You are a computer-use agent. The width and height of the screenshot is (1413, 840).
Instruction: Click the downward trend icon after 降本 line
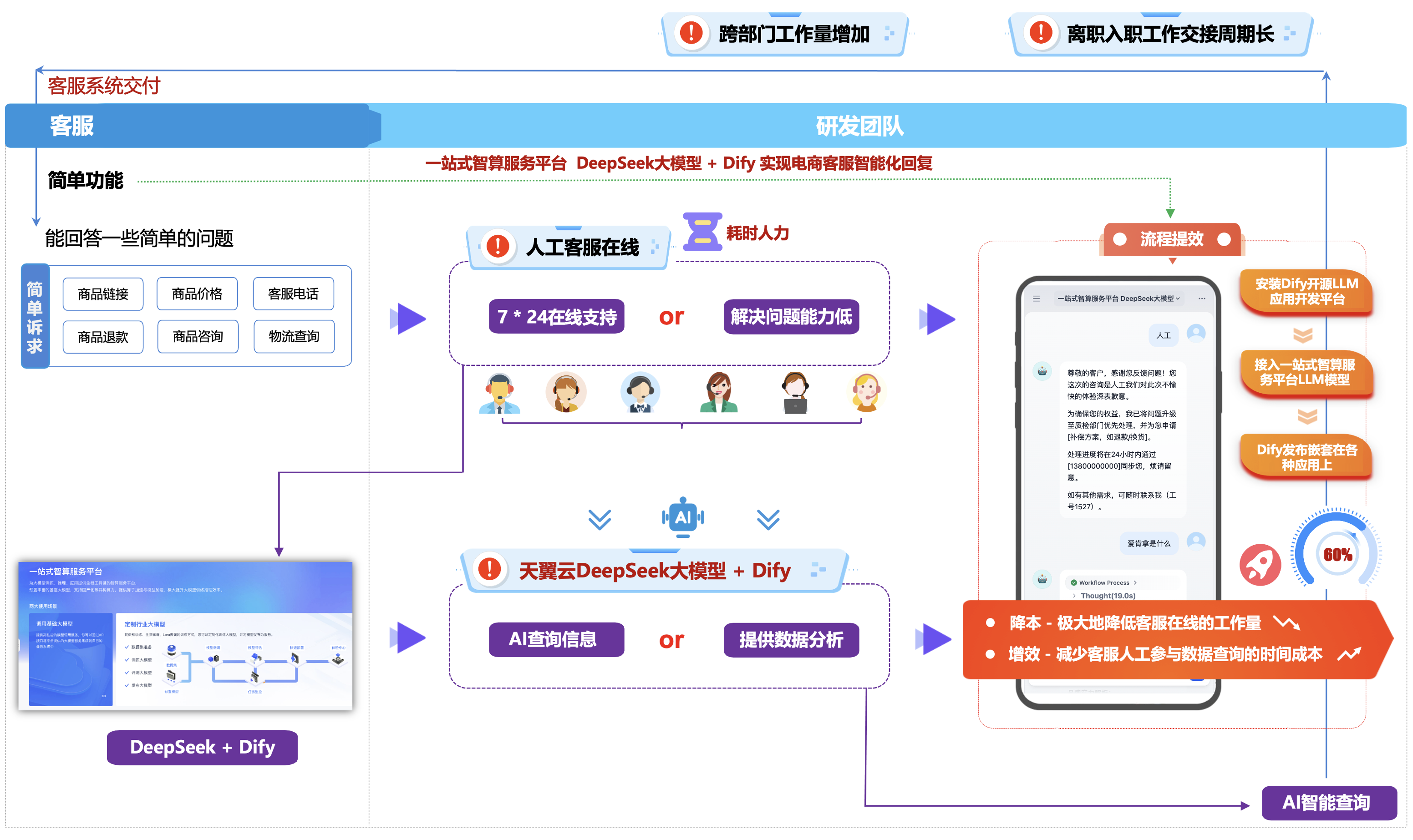[1286, 623]
